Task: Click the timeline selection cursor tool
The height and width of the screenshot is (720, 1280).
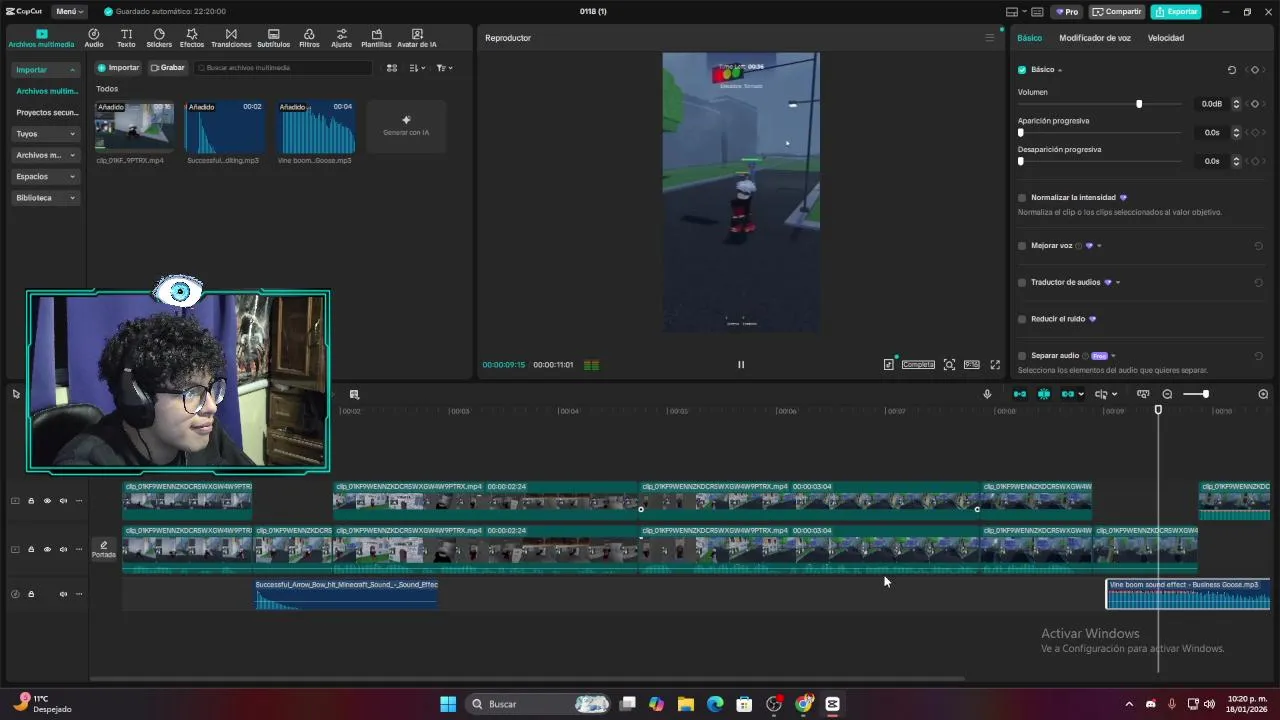Action: click(x=16, y=394)
